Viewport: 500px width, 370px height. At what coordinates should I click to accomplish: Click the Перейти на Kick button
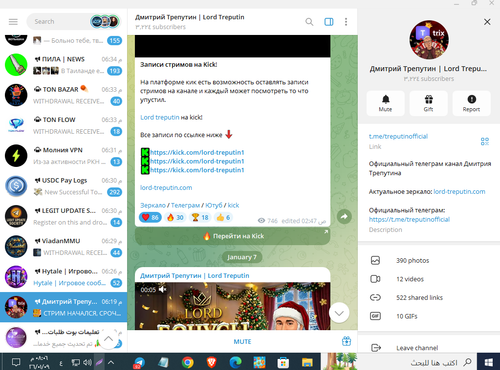pos(233,236)
